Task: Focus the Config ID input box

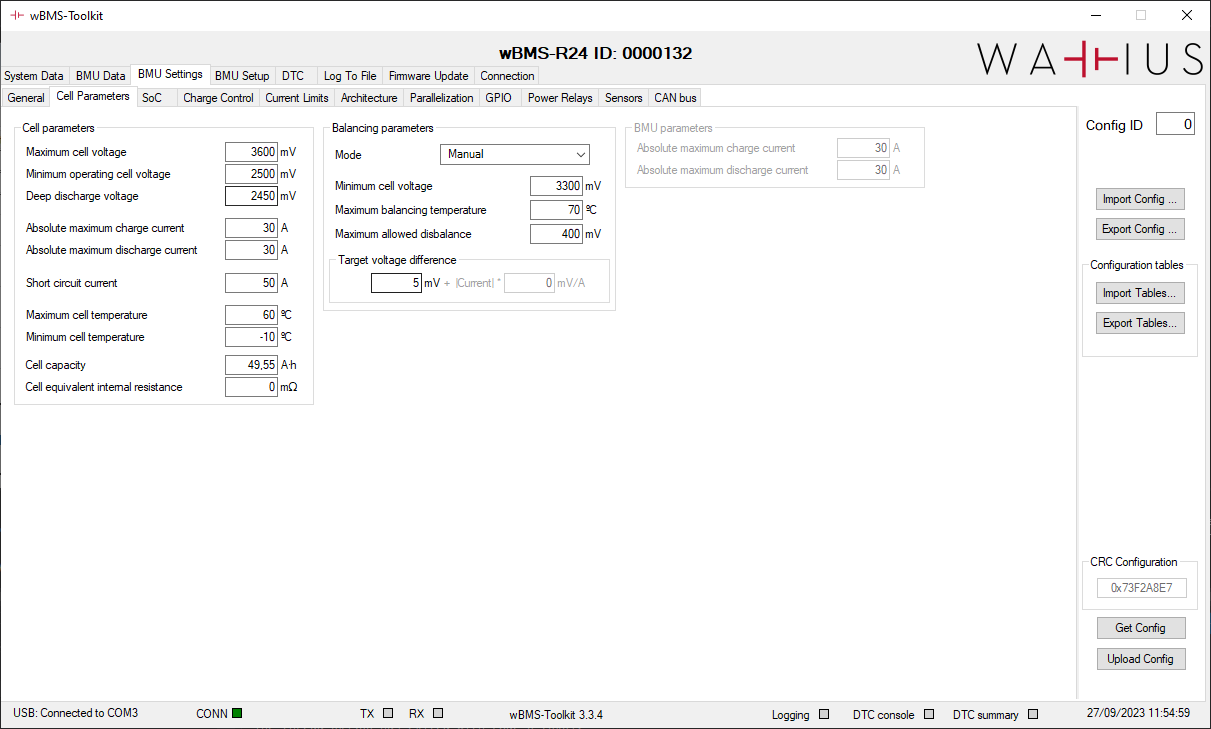Action: pyautogui.click(x=1175, y=125)
